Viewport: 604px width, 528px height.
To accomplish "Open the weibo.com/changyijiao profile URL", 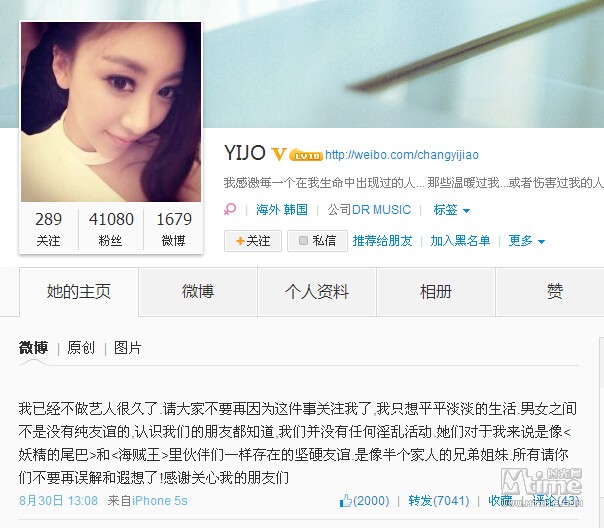I will pos(402,155).
